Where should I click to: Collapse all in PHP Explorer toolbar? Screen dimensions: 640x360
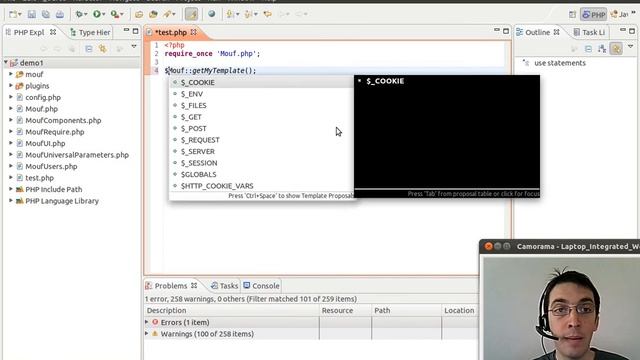tap(89, 49)
